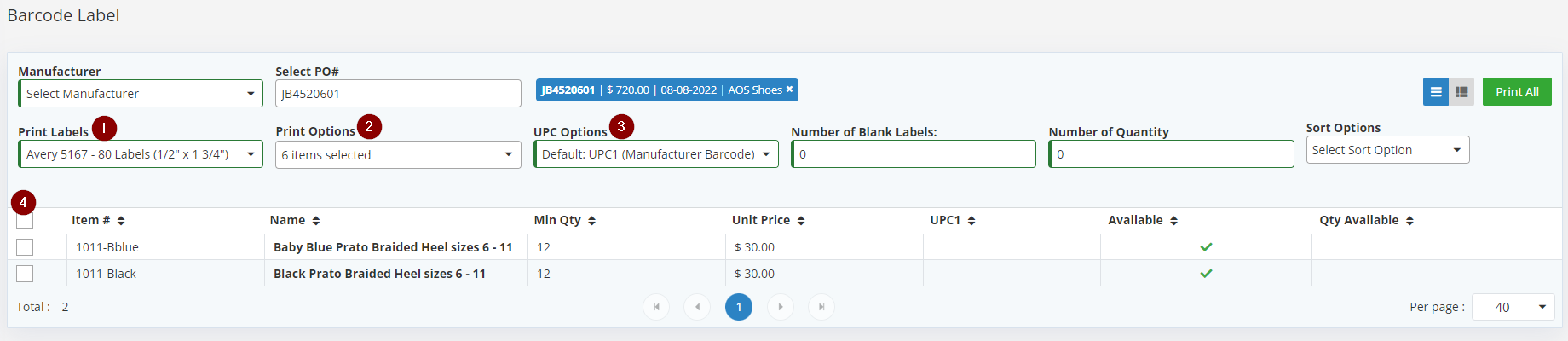The height and width of the screenshot is (341, 1568).
Task: Tick the select-all header checkbox
Action: click(25, 220)
